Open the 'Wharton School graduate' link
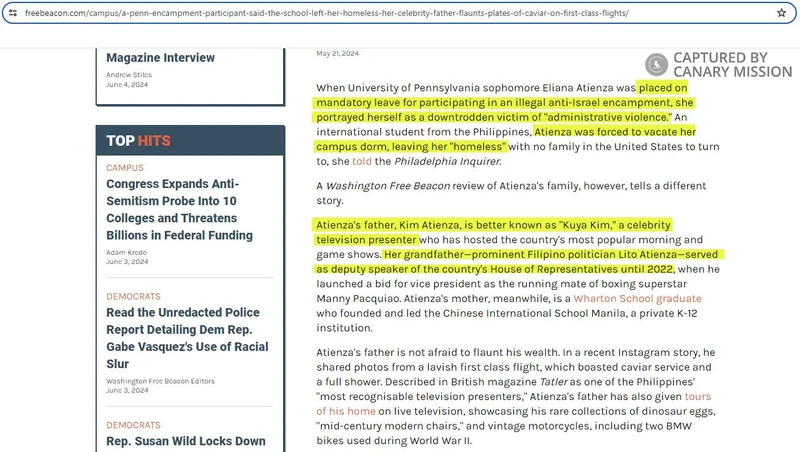Image resolution: width=800 pixels, height=452 pixels. (x=637, y=298)
